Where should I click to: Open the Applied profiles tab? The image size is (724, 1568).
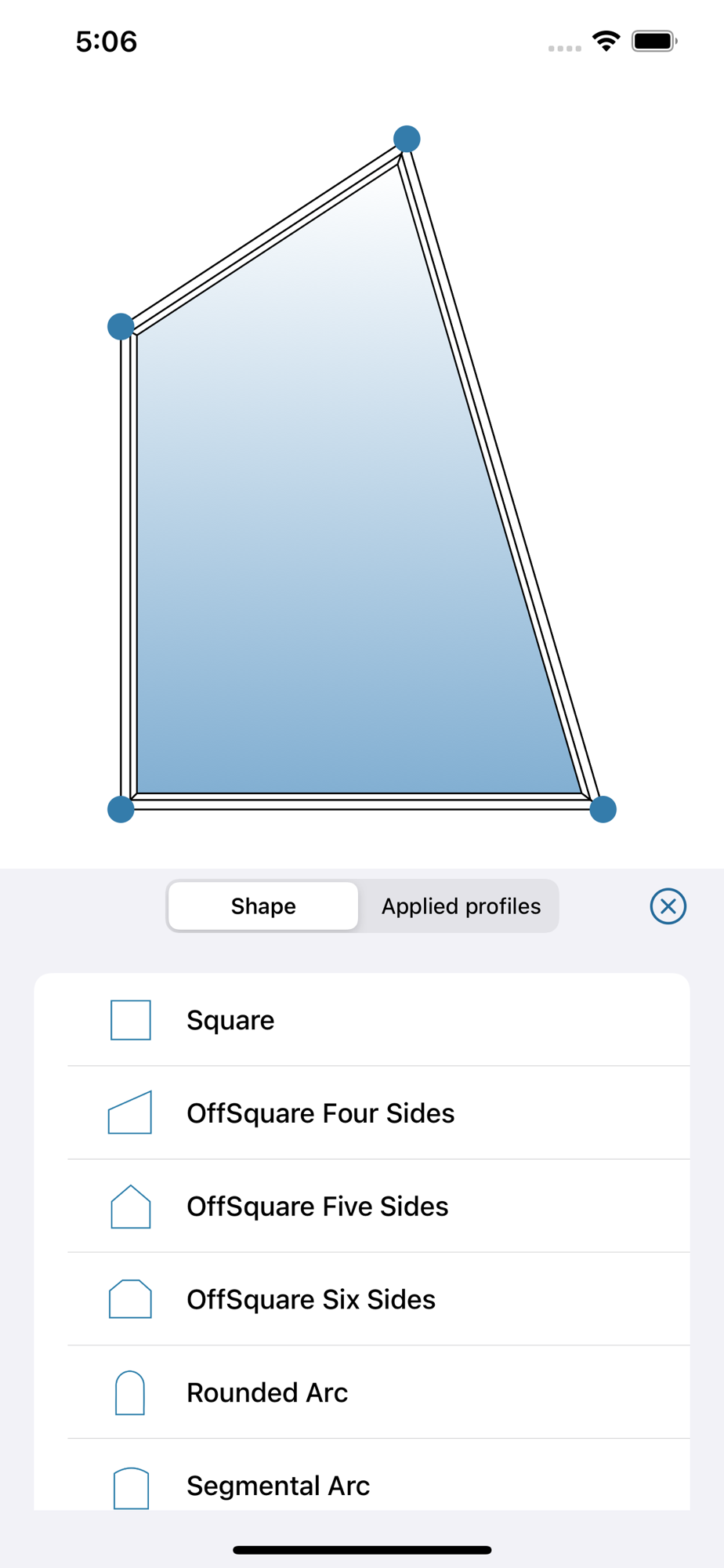[x=461, y=906]
